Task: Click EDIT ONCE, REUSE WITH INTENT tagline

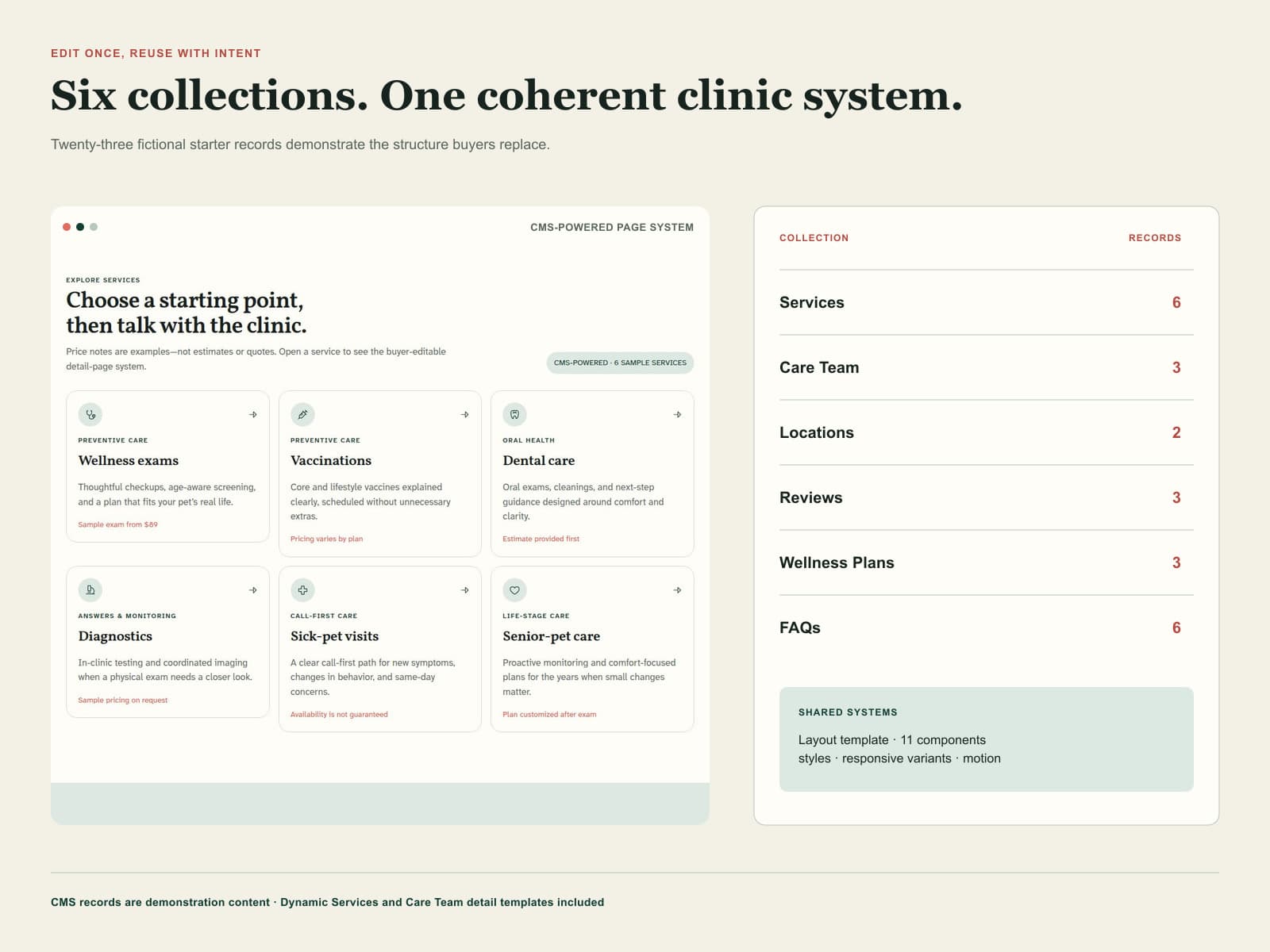Action: (x=156, y=53)
